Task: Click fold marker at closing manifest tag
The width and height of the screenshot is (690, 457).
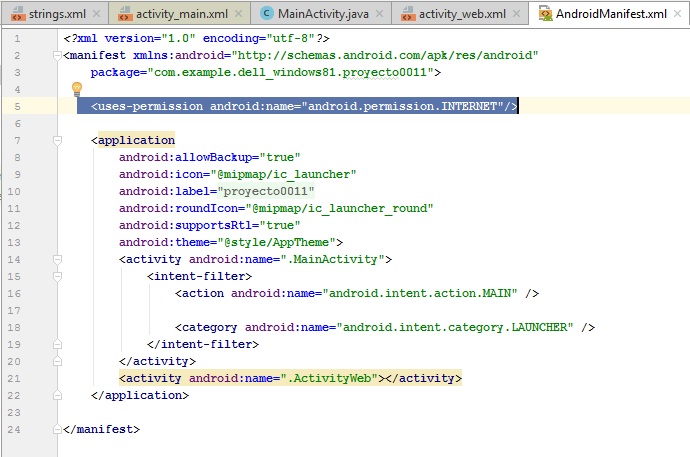Action: 57,429
